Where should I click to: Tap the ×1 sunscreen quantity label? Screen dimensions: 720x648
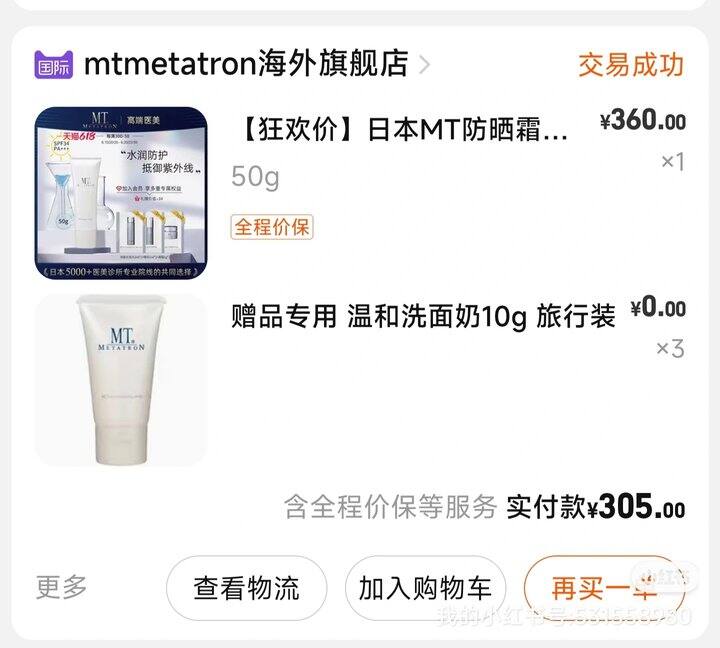[673, 162]
